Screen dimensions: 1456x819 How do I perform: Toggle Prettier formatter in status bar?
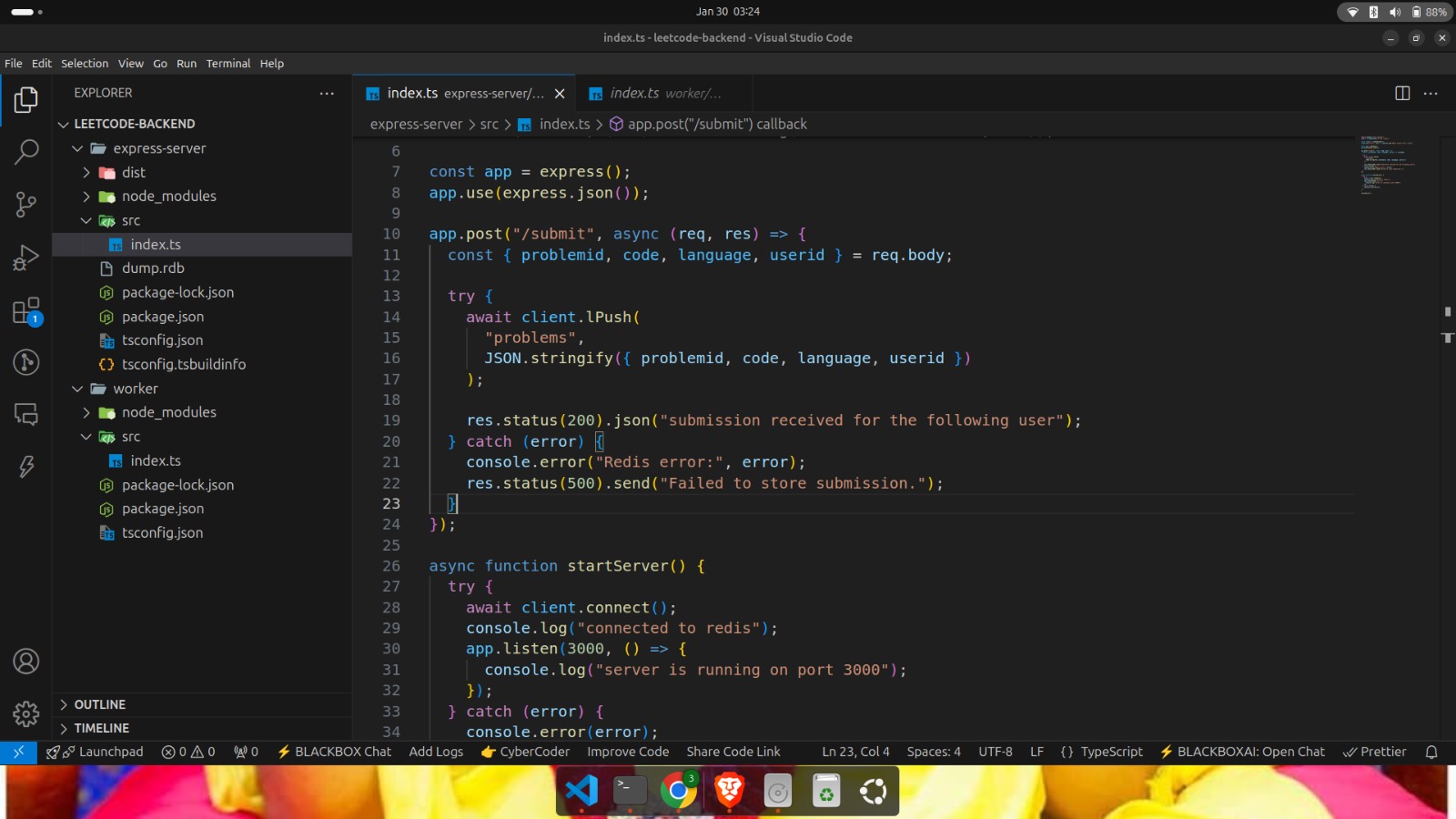pyautogui.click(x=1375, y=752)
